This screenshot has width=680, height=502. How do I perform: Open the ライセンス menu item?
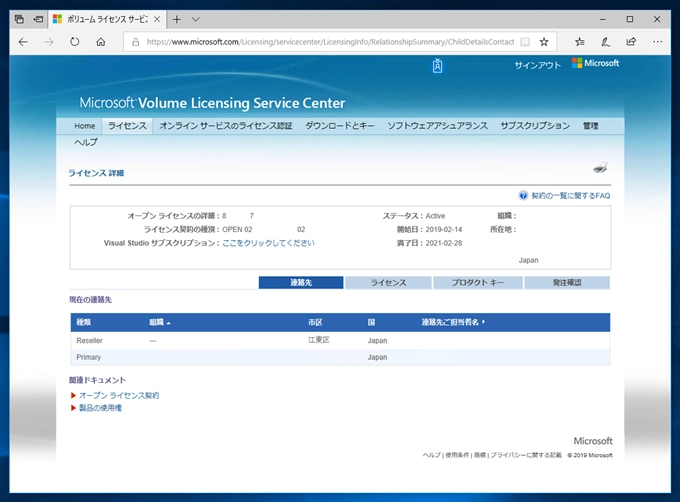tap(127, 126)
